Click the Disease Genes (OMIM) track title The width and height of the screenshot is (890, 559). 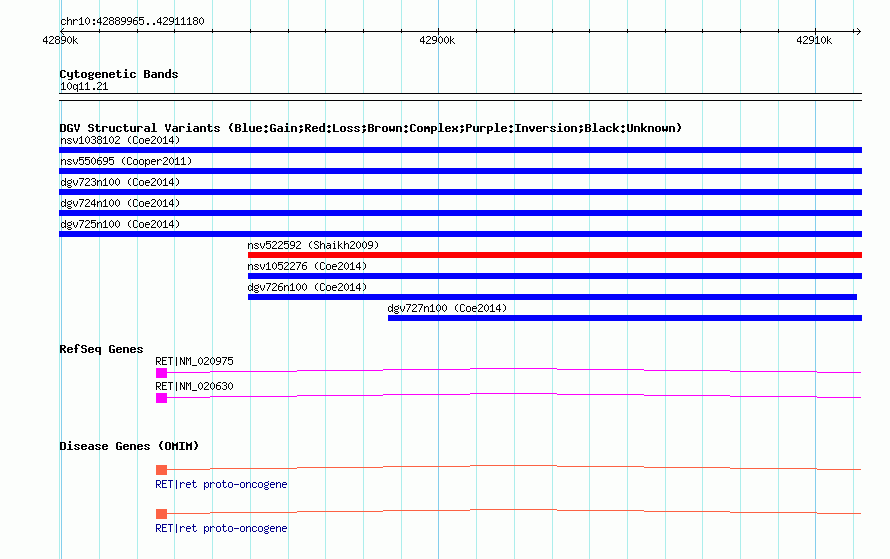(129, 446)
